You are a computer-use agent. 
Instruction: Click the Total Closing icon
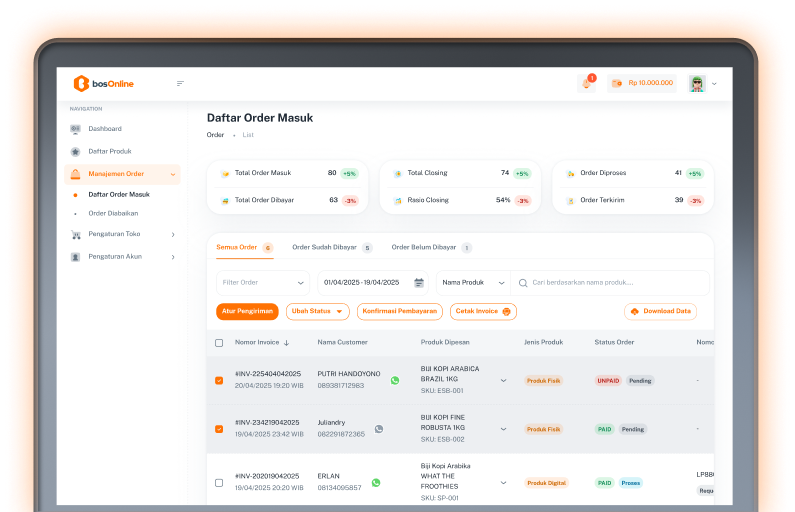[398, 173]
